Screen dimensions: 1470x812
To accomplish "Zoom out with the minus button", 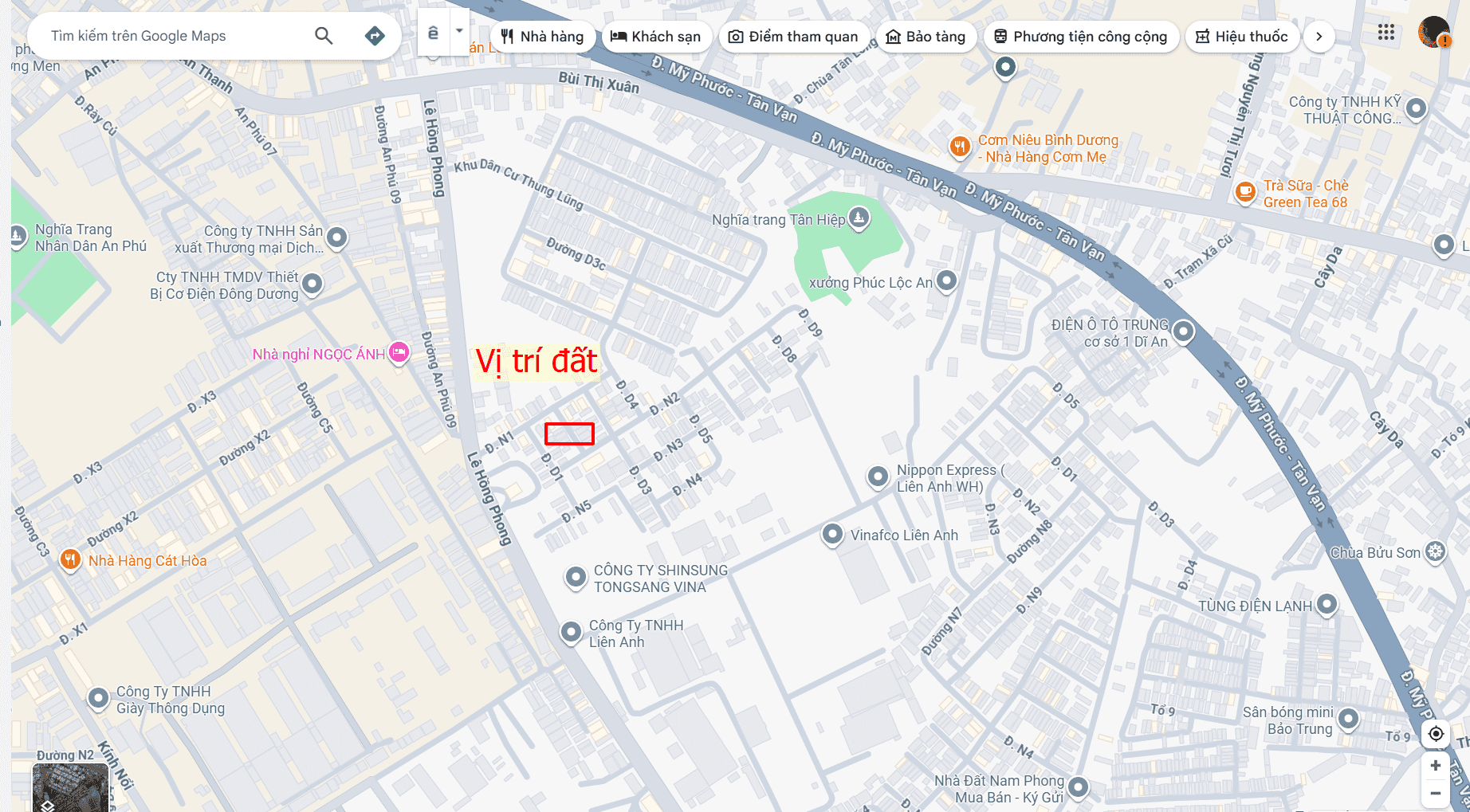I will [x=1435, y=794].
